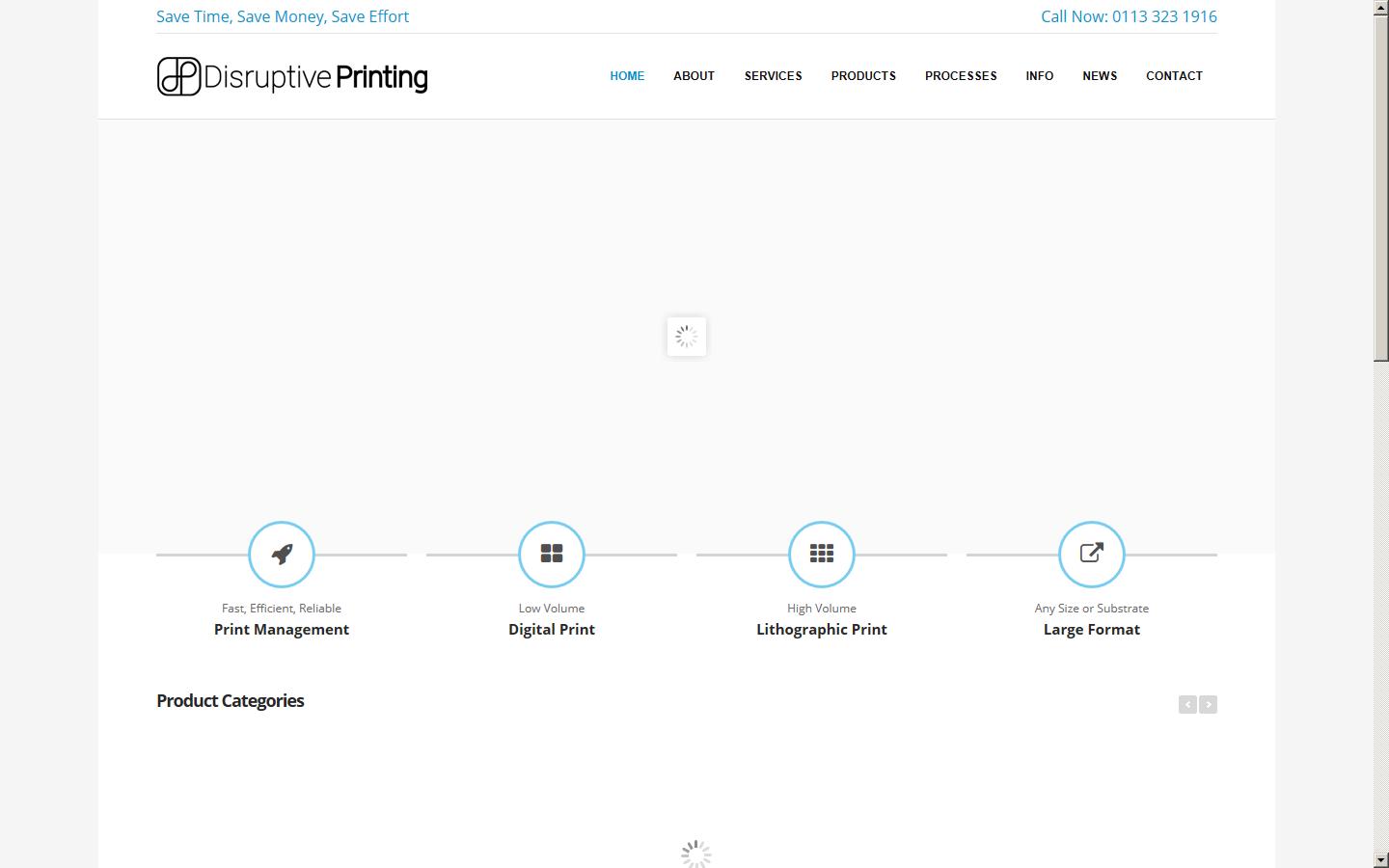Open the Disruptive Printing logo

pyautogui.click(x=291, y=76)
